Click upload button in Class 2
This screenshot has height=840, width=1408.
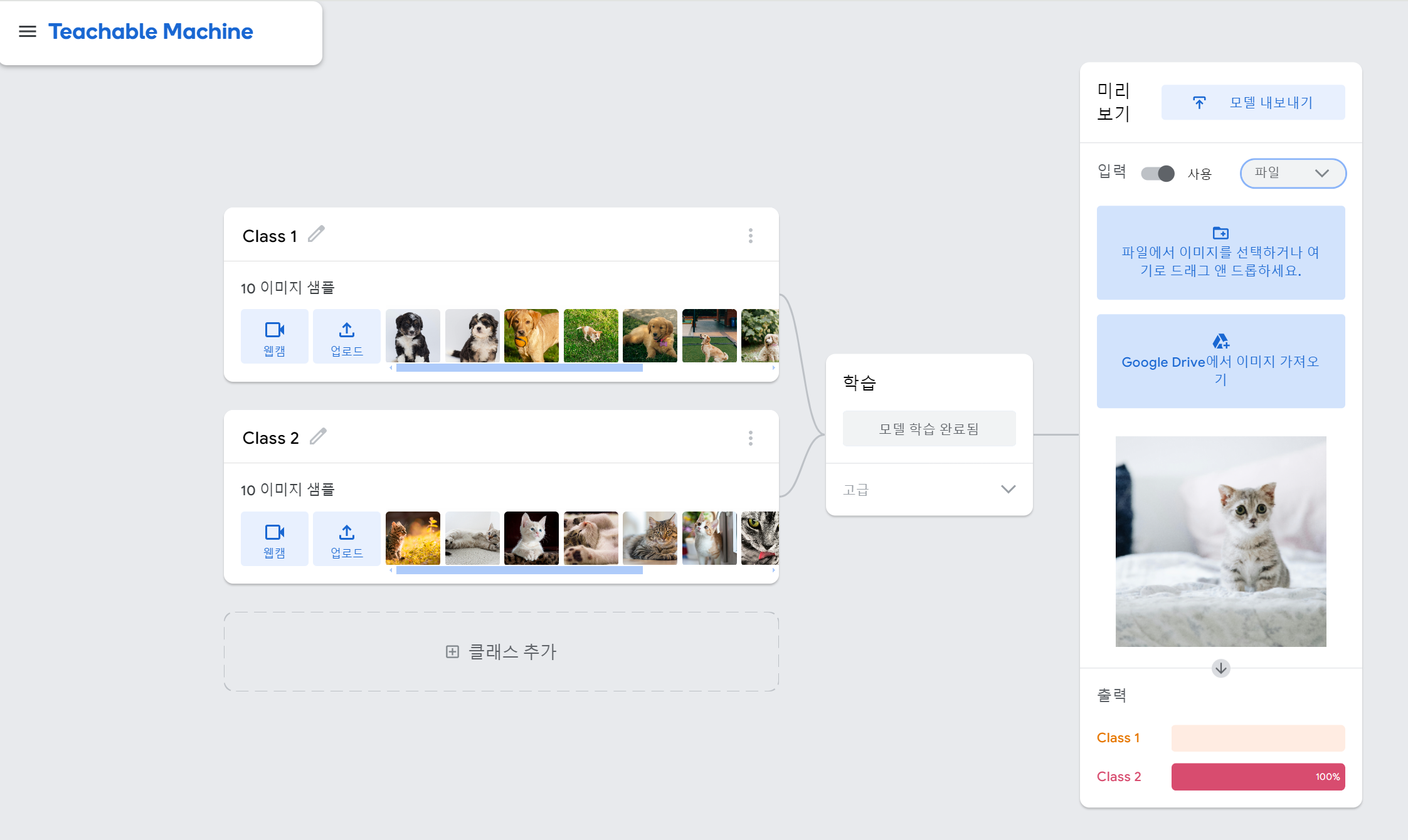tap(346, 539)
